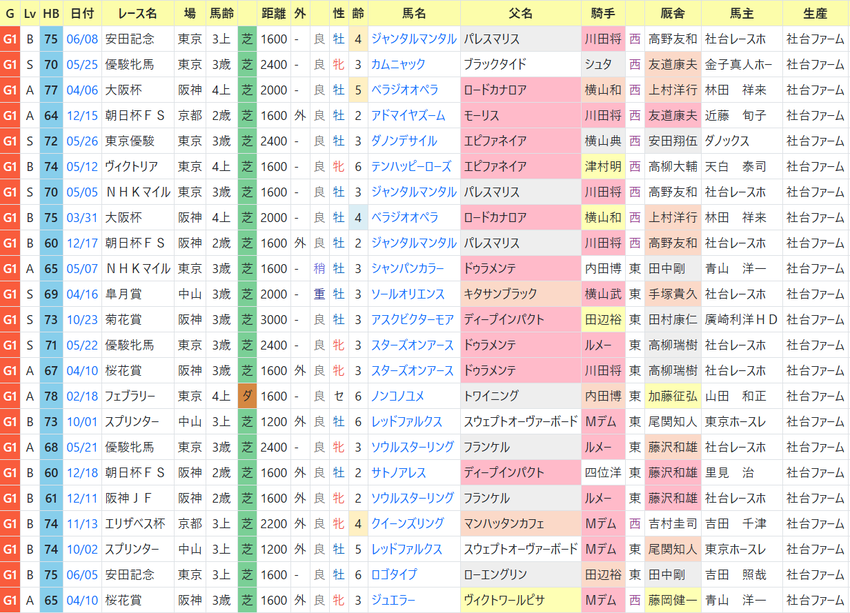The width and height of the screenshot is (850, 613).
Task: Open ベラジオオペラ in the 03/31 大阪杯 row
Action: 404,217
